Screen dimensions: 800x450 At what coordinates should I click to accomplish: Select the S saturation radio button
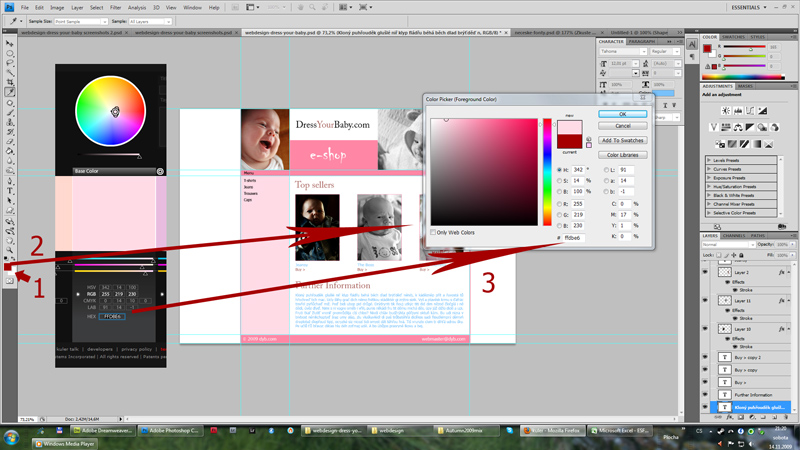(x=560, y=181)
